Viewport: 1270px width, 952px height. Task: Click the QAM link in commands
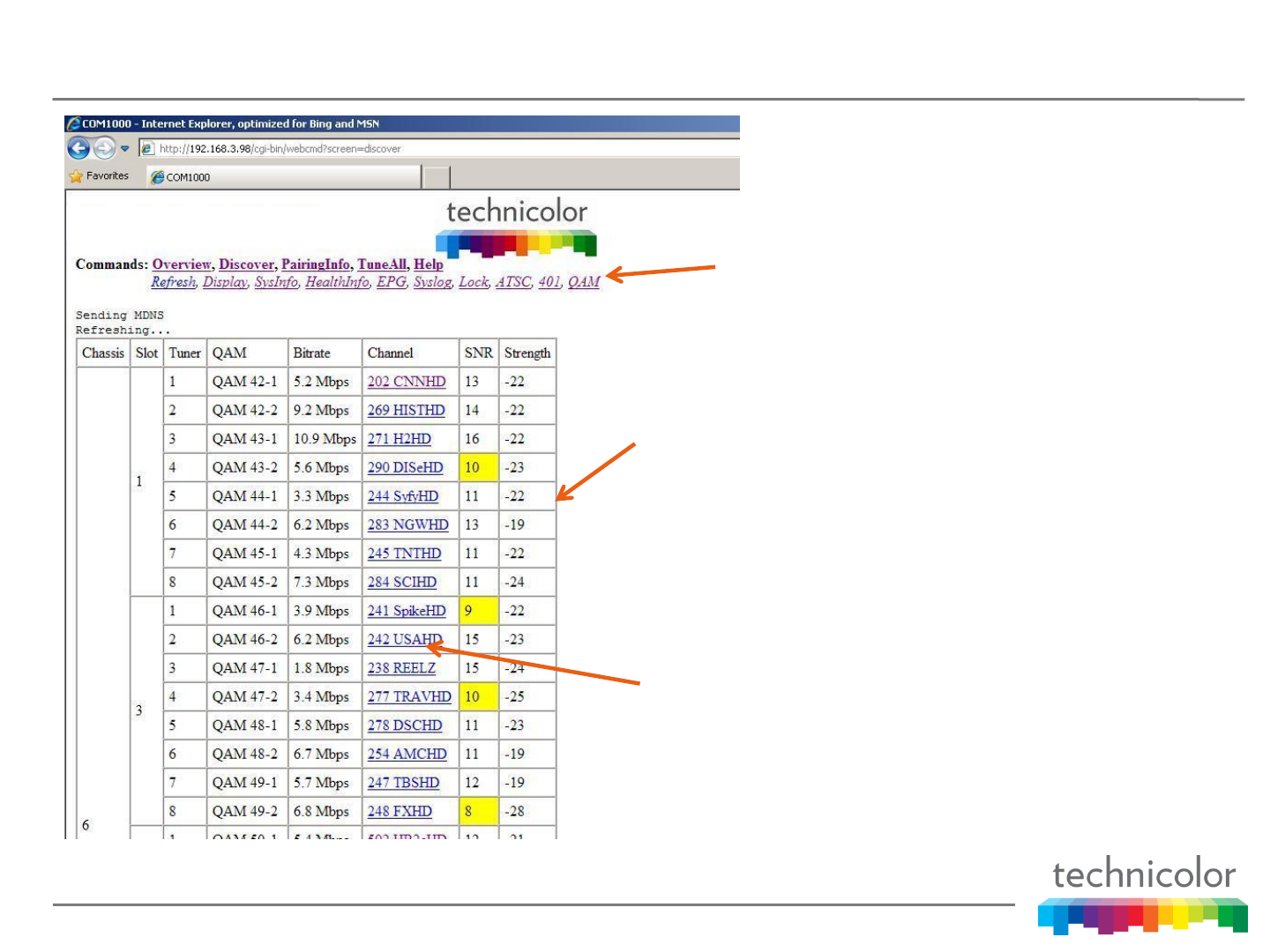584,282
